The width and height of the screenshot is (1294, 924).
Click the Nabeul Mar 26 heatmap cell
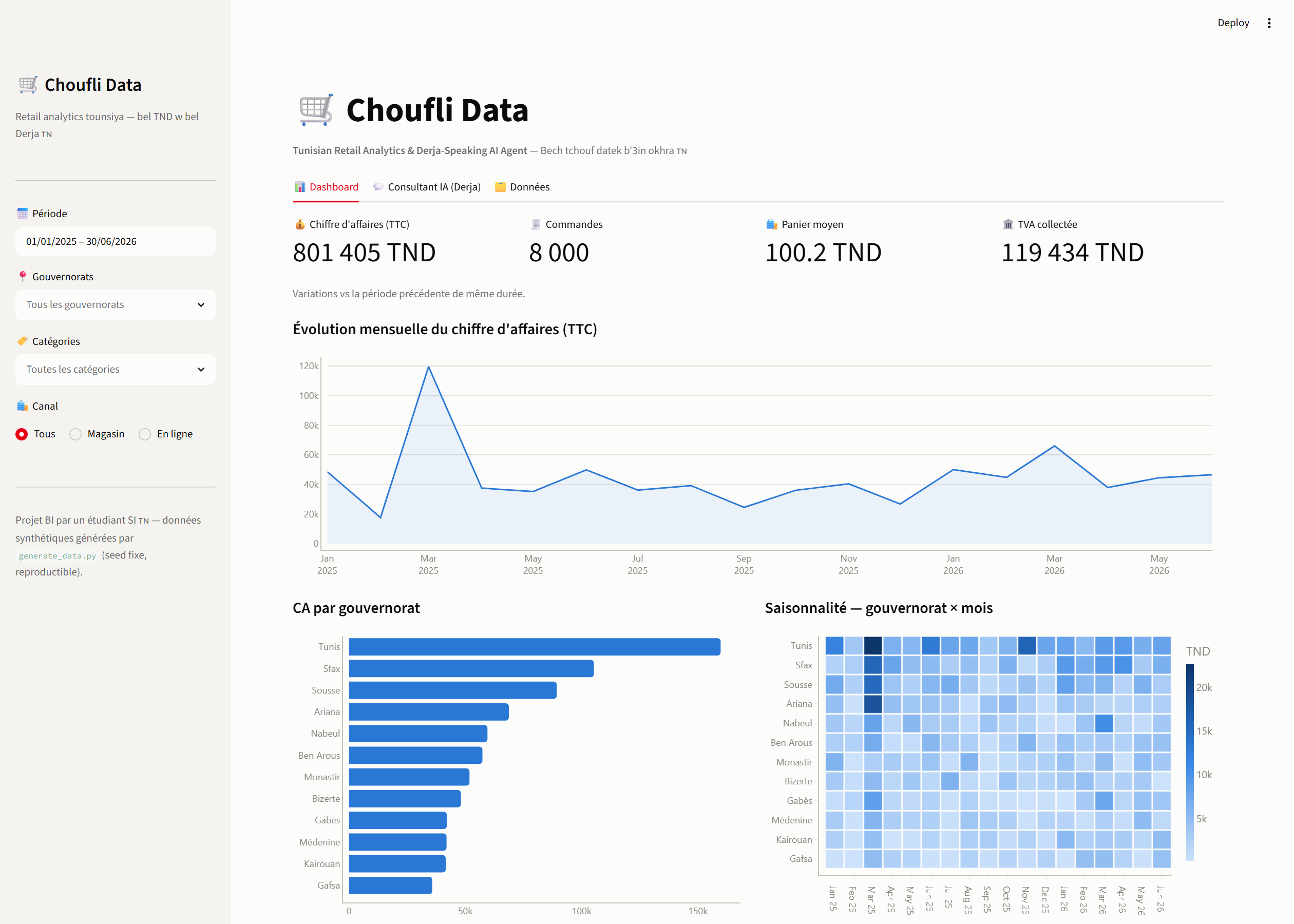point(1104,723)
